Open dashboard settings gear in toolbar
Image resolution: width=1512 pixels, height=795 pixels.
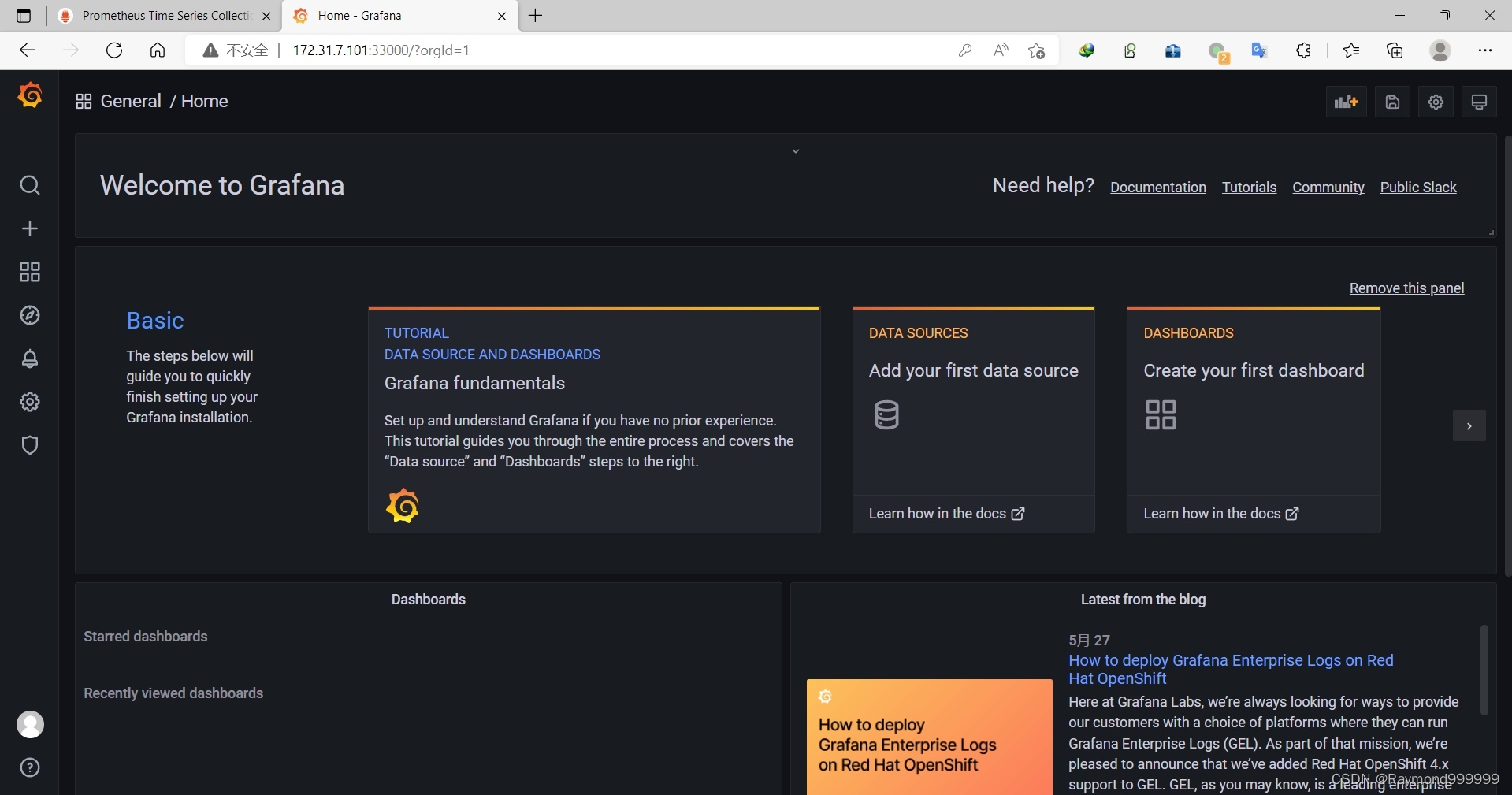click(x=1436, y=102)
